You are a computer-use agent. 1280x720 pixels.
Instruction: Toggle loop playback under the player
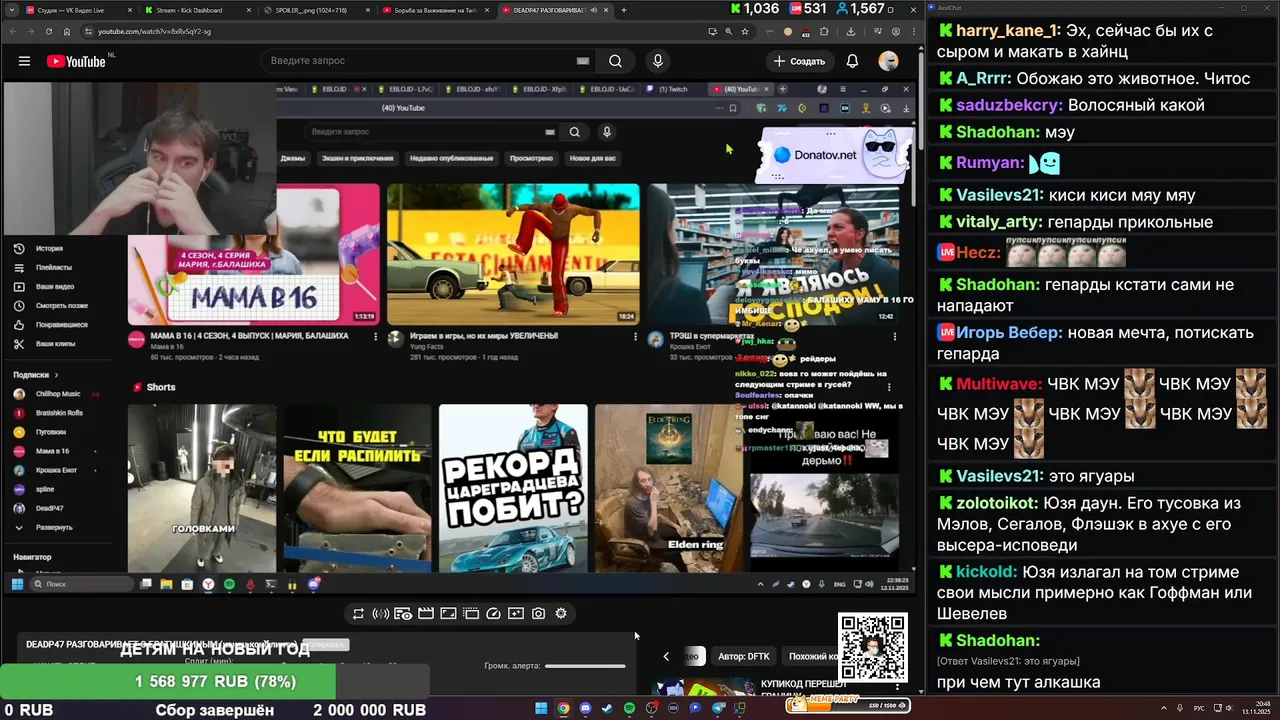(x=358, y=614)
